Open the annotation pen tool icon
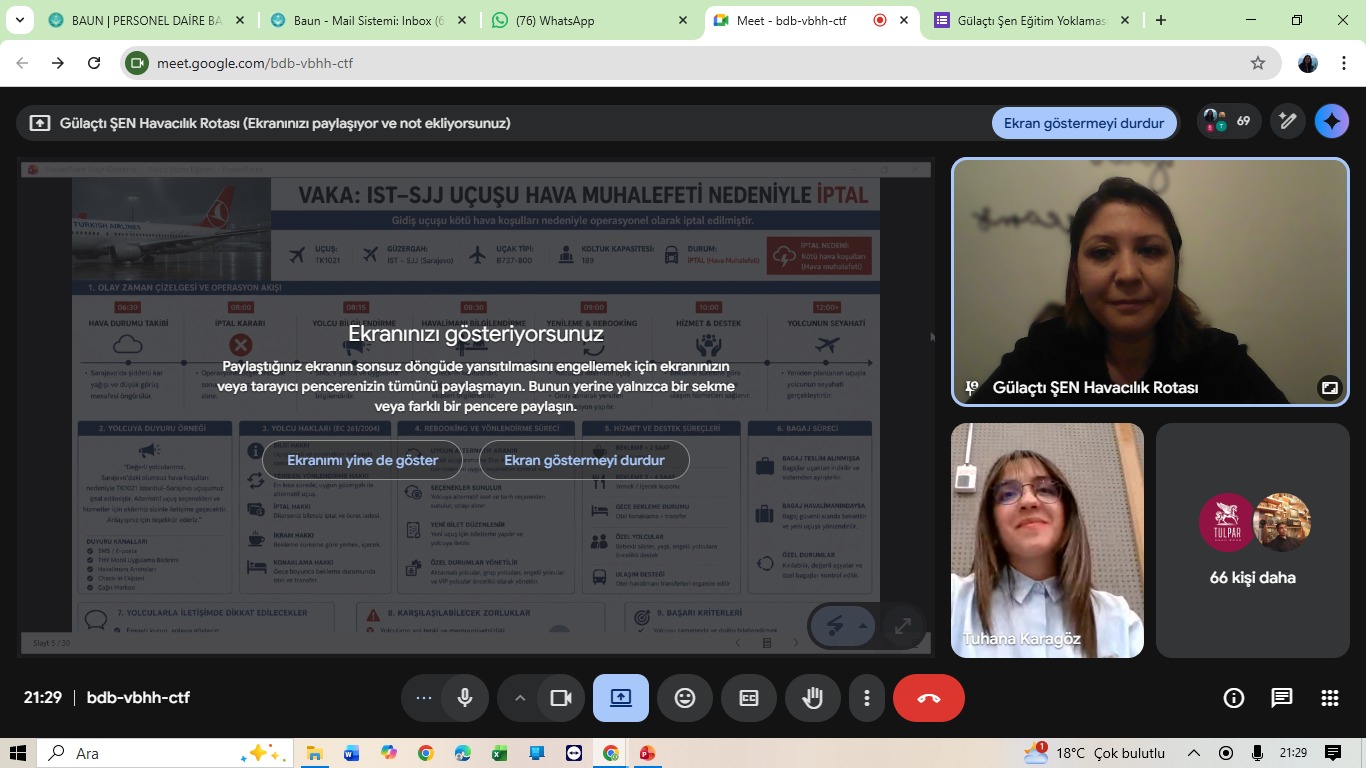Screen dimensions: 1366x768 point(1288,122)
